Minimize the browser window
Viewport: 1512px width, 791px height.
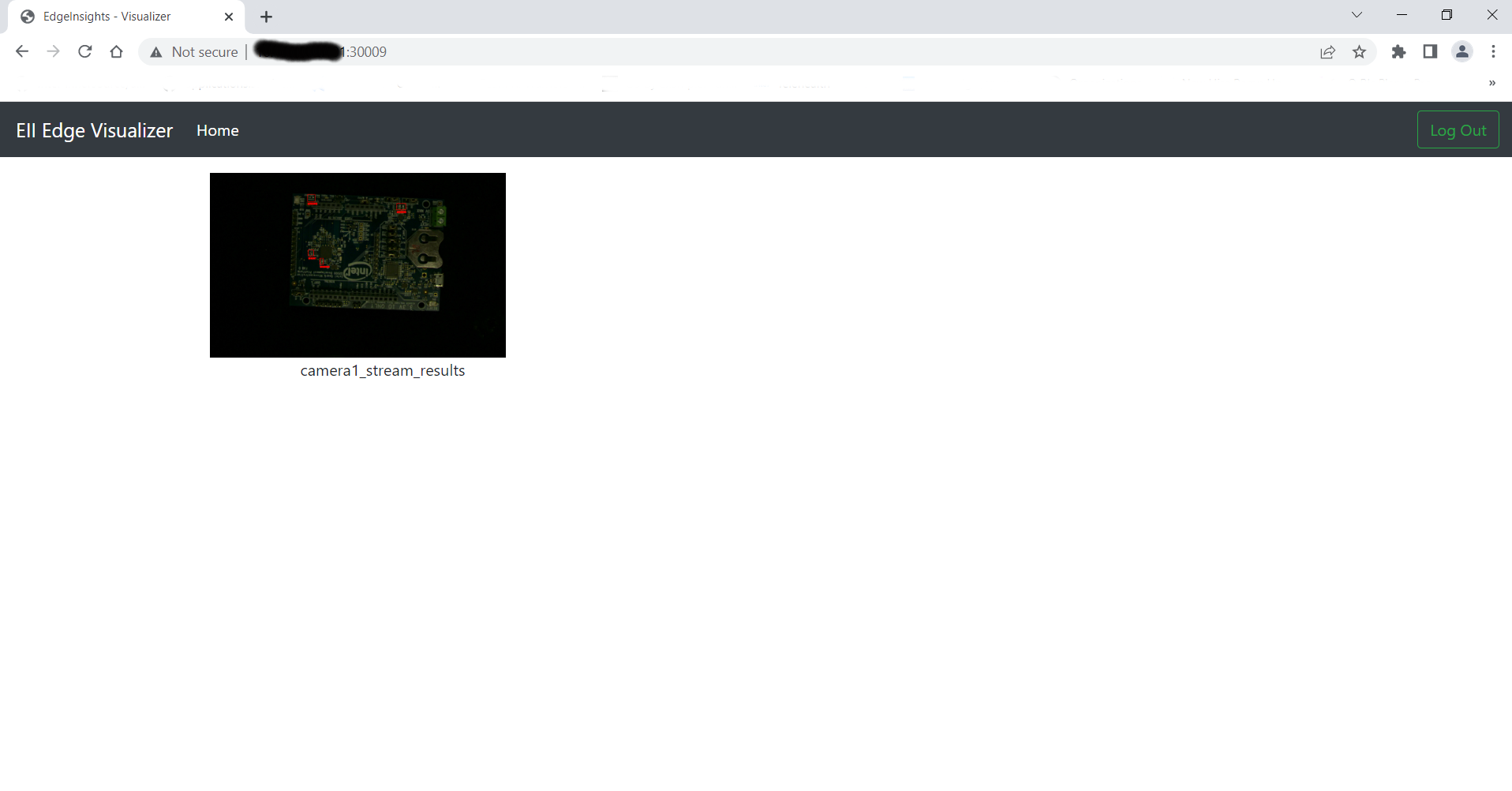click(x=1402, y=15)
